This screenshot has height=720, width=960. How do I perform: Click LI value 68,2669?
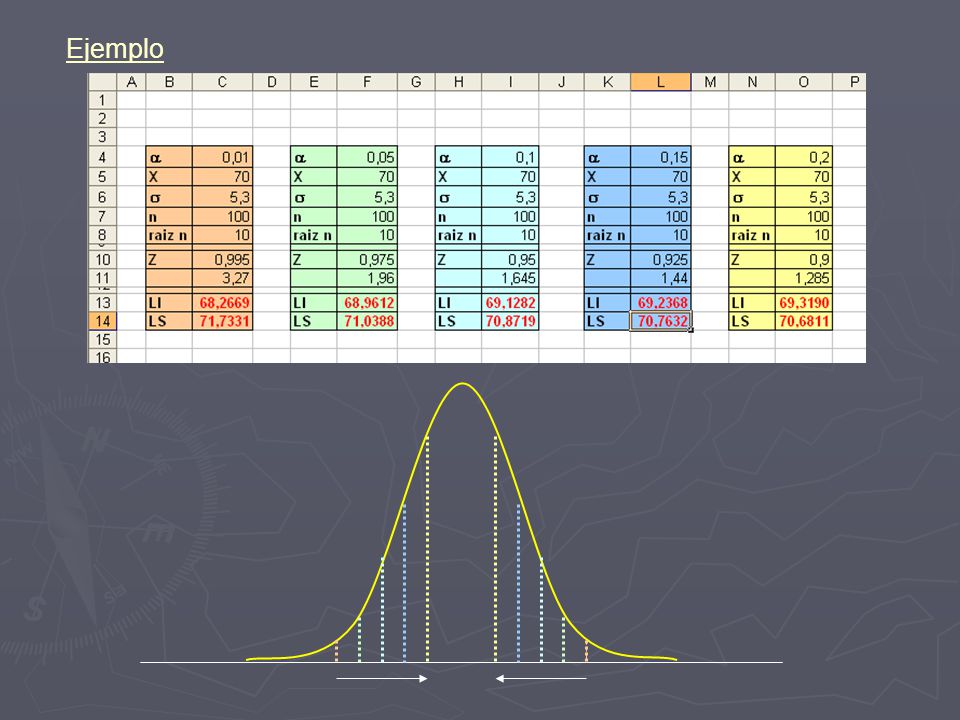(x=222, y=302)
